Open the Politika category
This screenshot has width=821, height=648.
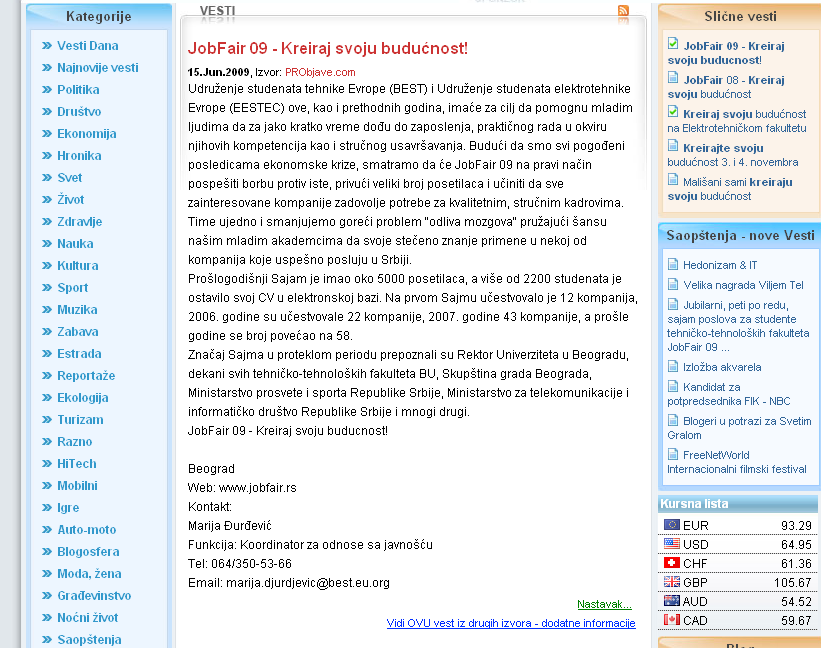coord(78,90)
